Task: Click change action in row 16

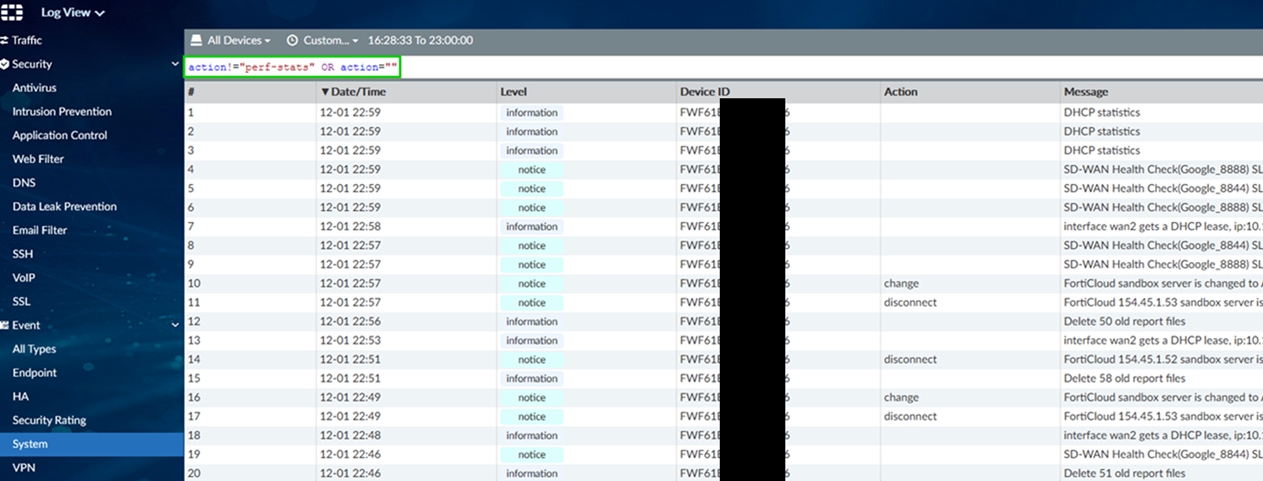Action: point(901,398)
